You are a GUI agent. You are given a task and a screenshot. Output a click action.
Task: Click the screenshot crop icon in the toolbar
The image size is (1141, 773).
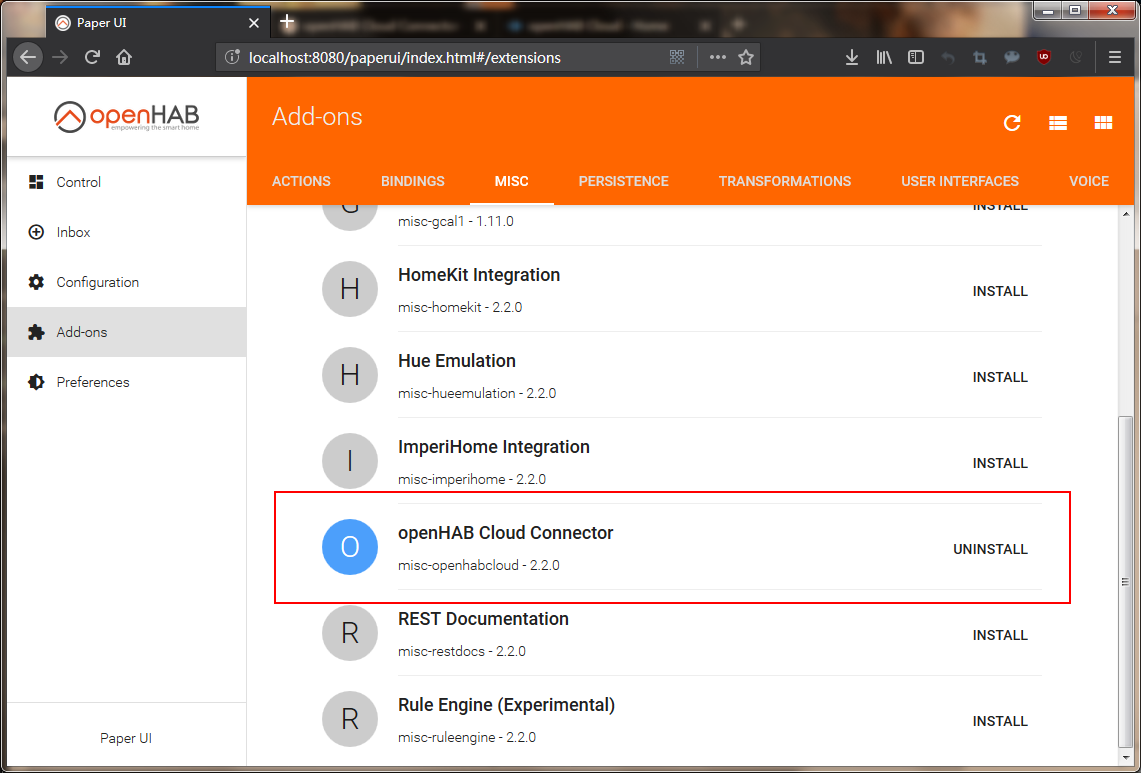980,58
